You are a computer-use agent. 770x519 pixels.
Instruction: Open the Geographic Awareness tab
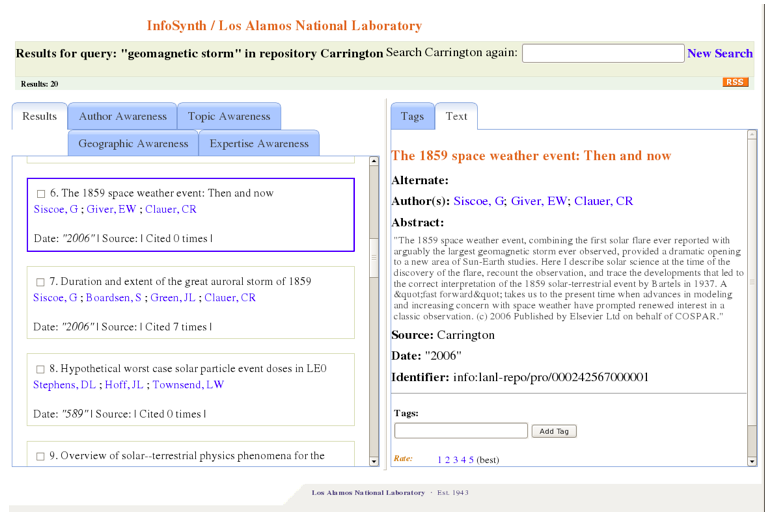tap(133, 143)
